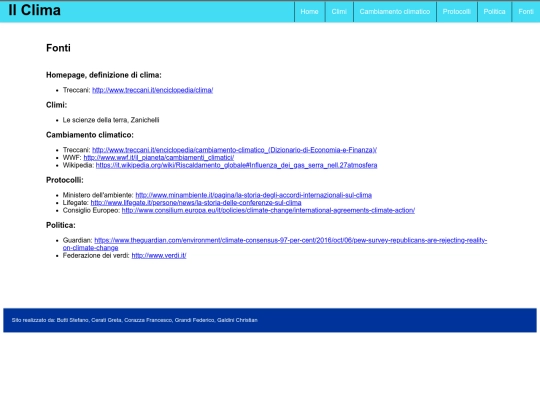540x405 pixels.
Task: Click the 'Sito realizzato da' footer credits
Action: 135,320
